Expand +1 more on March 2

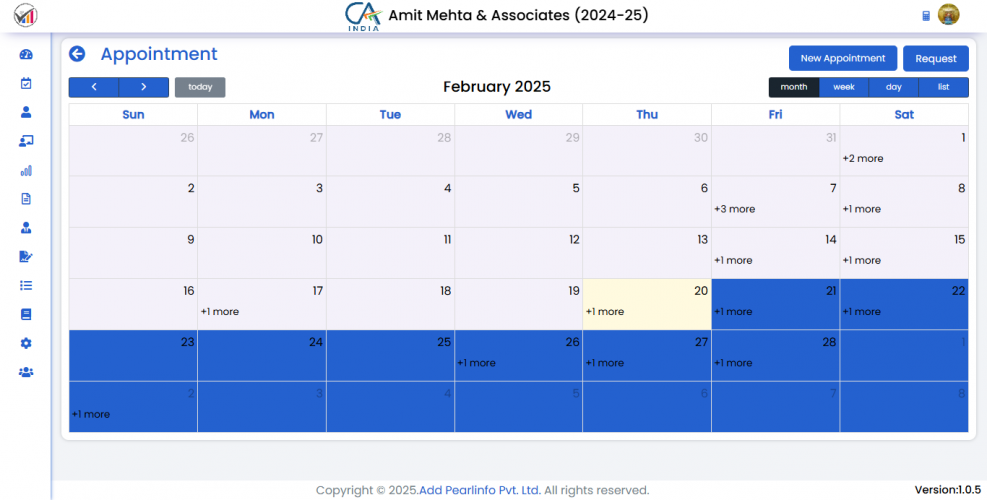(91, 414)
